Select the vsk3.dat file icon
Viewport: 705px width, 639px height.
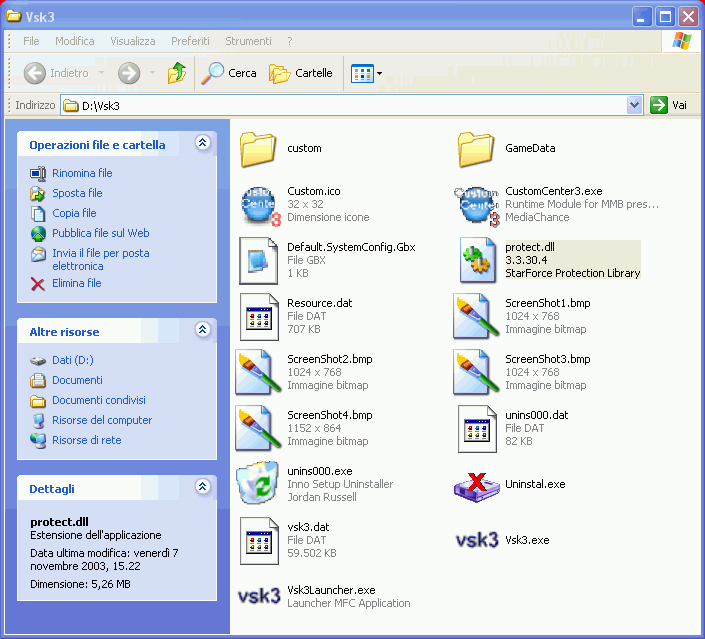click(x=259, y=541)
